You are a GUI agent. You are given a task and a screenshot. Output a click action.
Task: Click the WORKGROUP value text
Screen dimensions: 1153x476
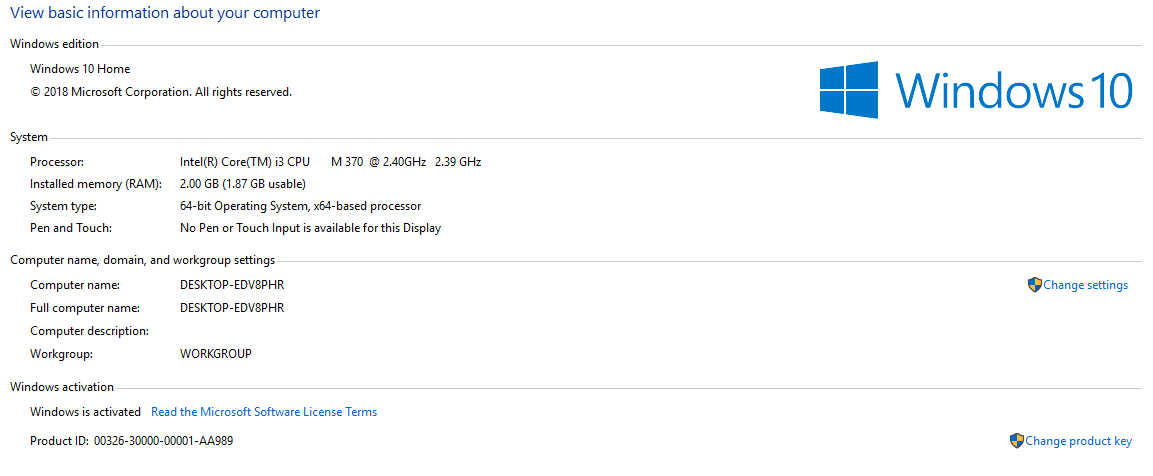(216, 354)
